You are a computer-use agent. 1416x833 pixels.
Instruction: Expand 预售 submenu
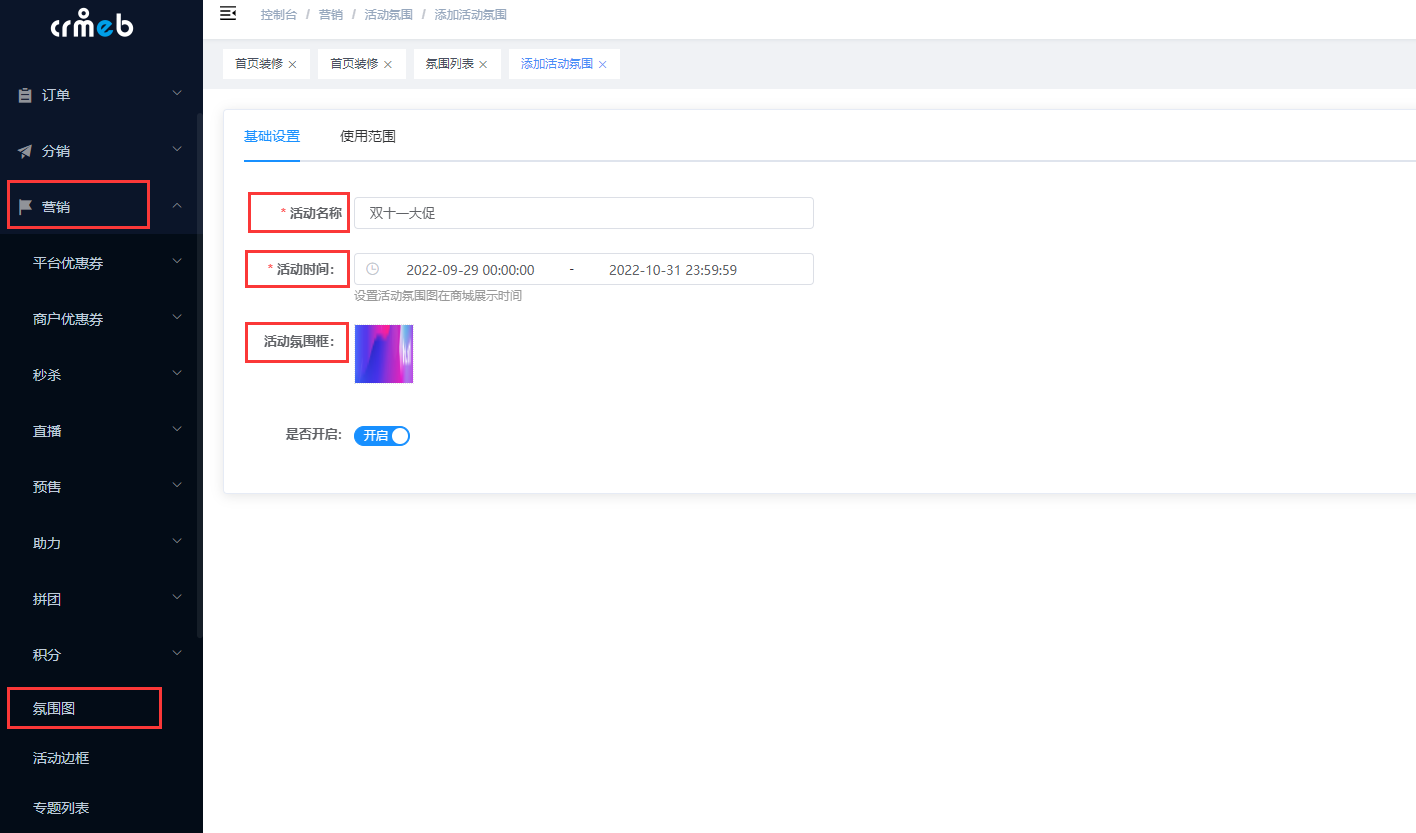[177, 485]
